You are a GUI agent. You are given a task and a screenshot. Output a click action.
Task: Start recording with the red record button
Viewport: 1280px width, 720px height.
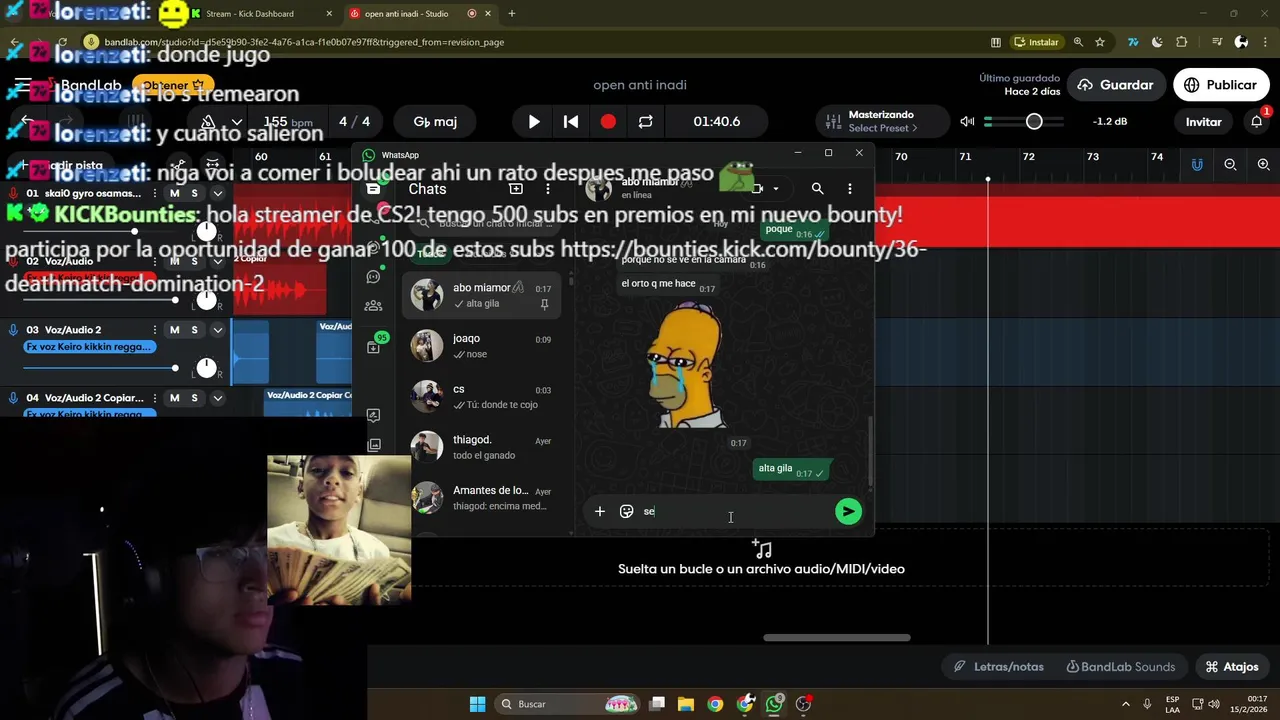tap(608, 122)
